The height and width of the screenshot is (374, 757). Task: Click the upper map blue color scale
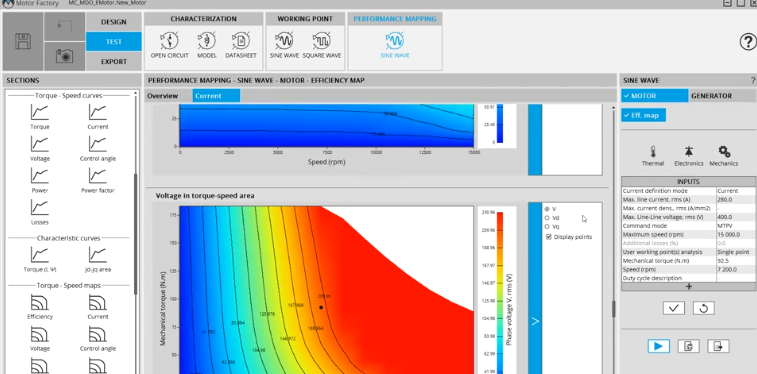[500, 124]
